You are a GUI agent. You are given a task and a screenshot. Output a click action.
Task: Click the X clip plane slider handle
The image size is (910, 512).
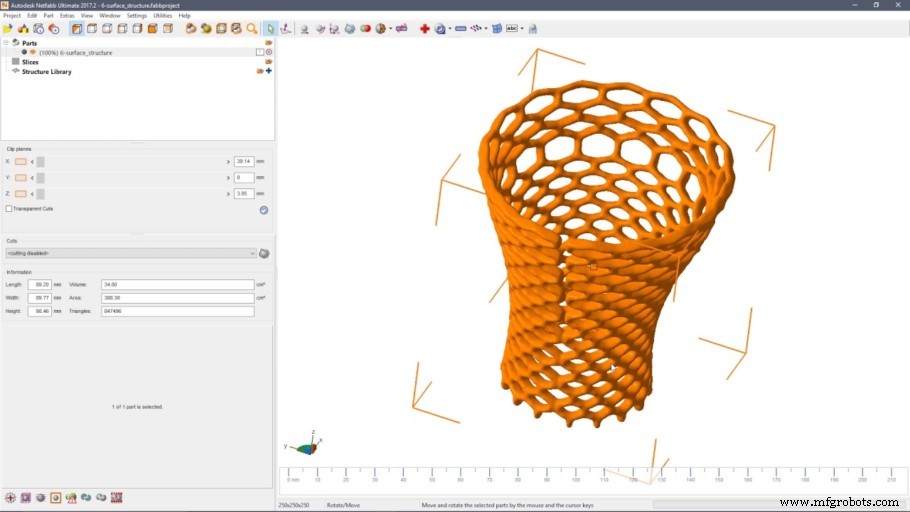(x=41, y=161)
